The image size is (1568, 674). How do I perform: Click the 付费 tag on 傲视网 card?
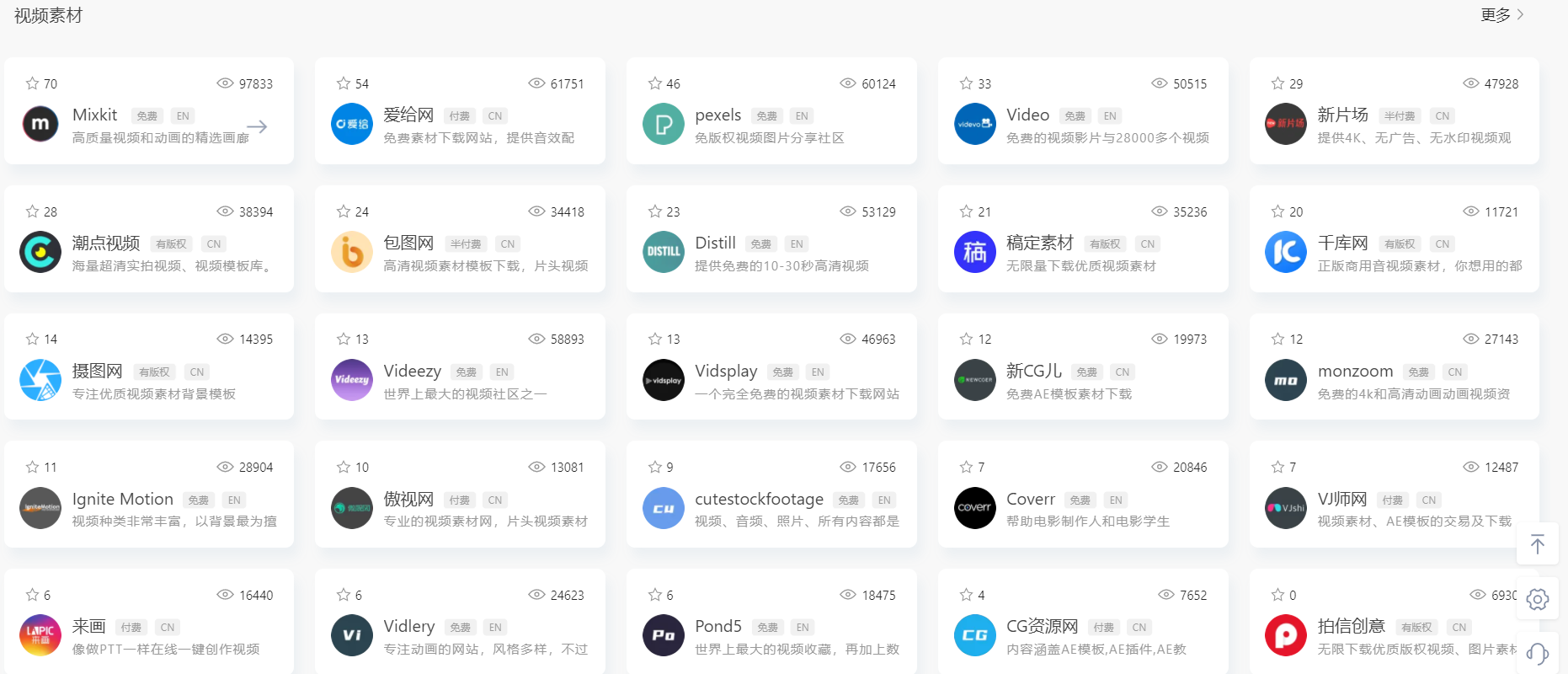(460, 500)
